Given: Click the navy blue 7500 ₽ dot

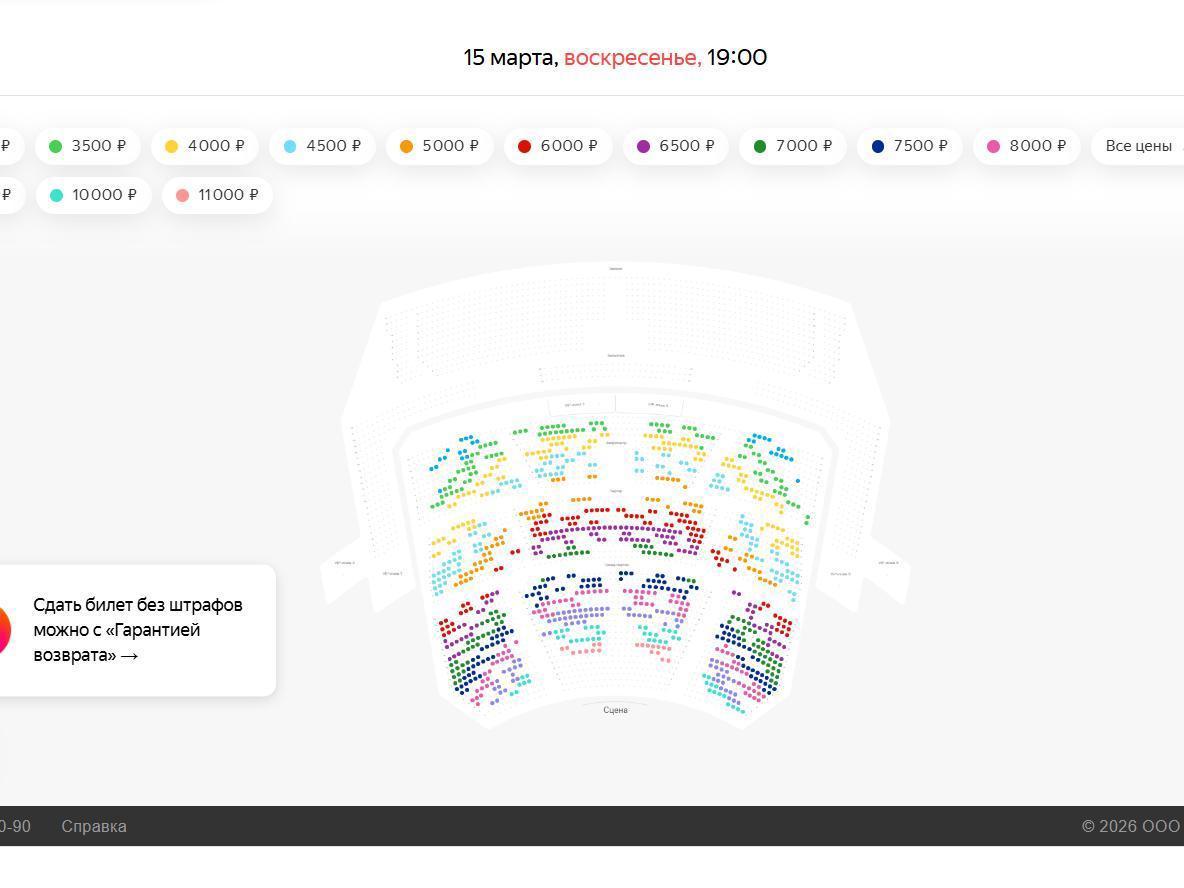Looking at the screenshot, I should tap(878, 146).
